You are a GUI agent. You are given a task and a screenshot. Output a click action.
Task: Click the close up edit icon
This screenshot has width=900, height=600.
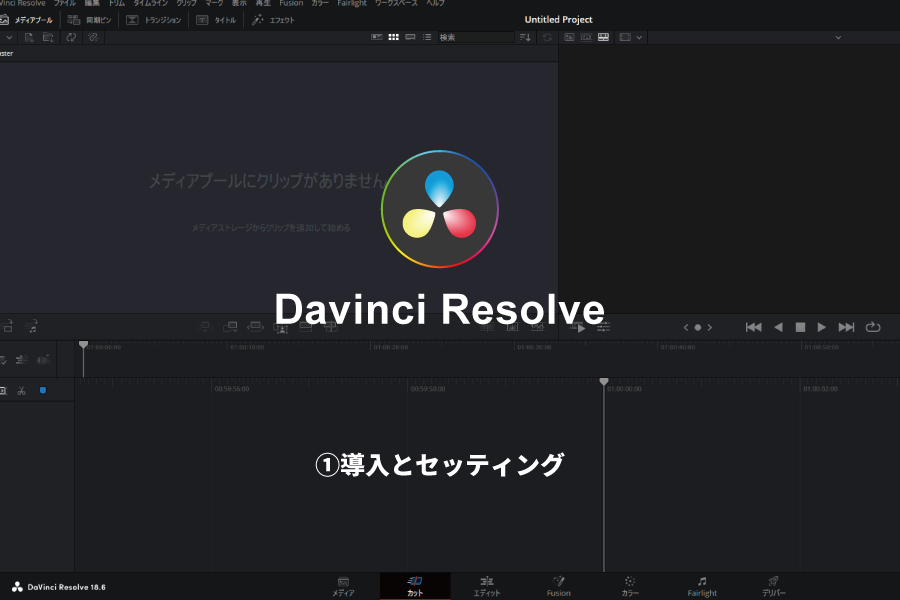281,328
